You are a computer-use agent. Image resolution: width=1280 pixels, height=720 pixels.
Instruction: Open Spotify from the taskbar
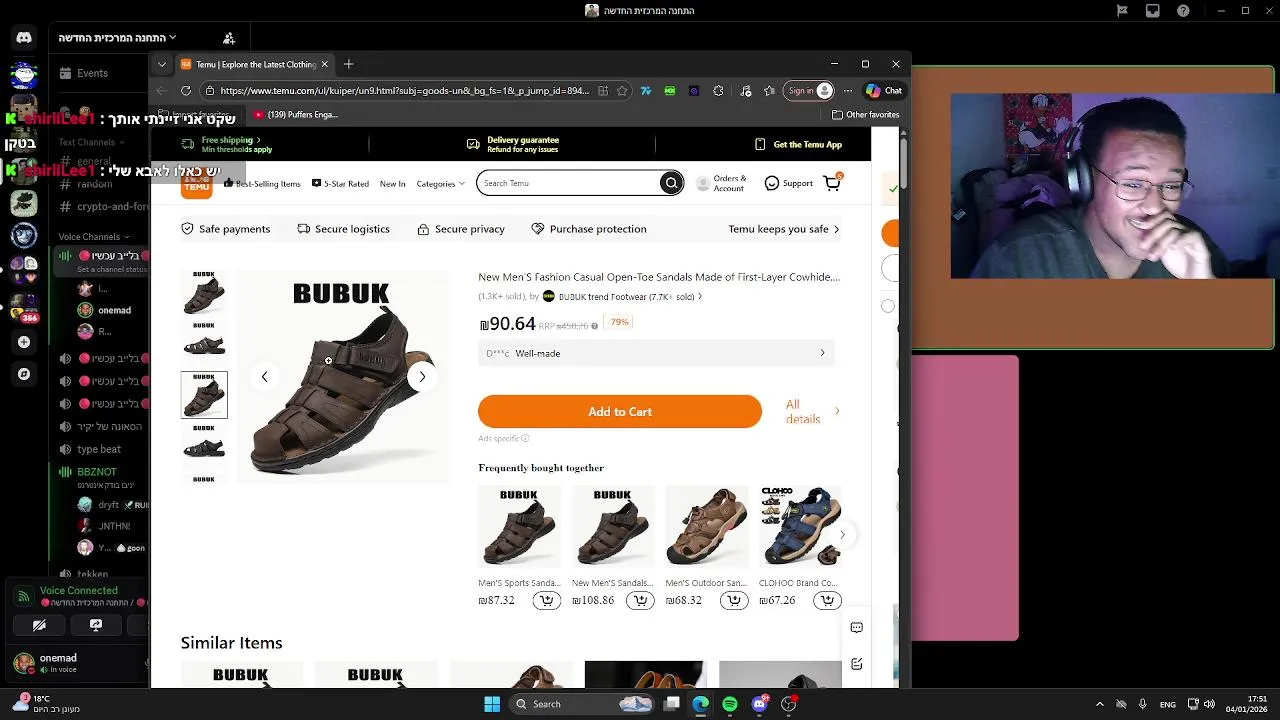pos(730,704)
